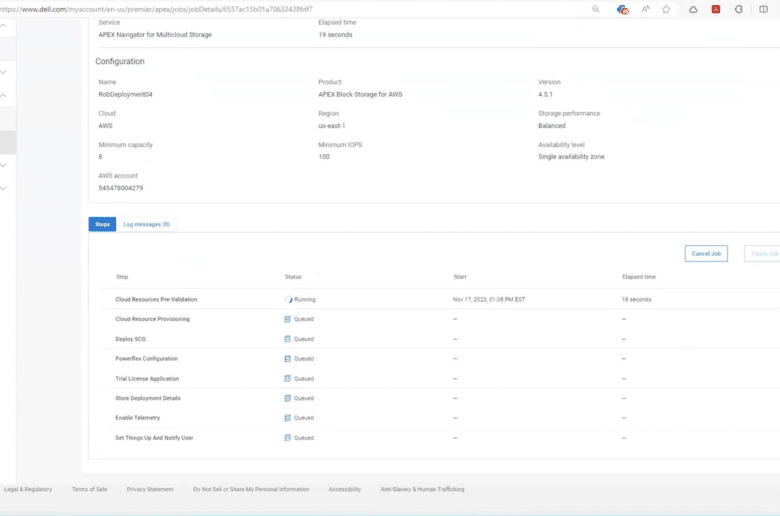This screenshot has width=780, height=516.
Task: Click the Elapsed time column header in steps table
Action: [x=639, y=277]
